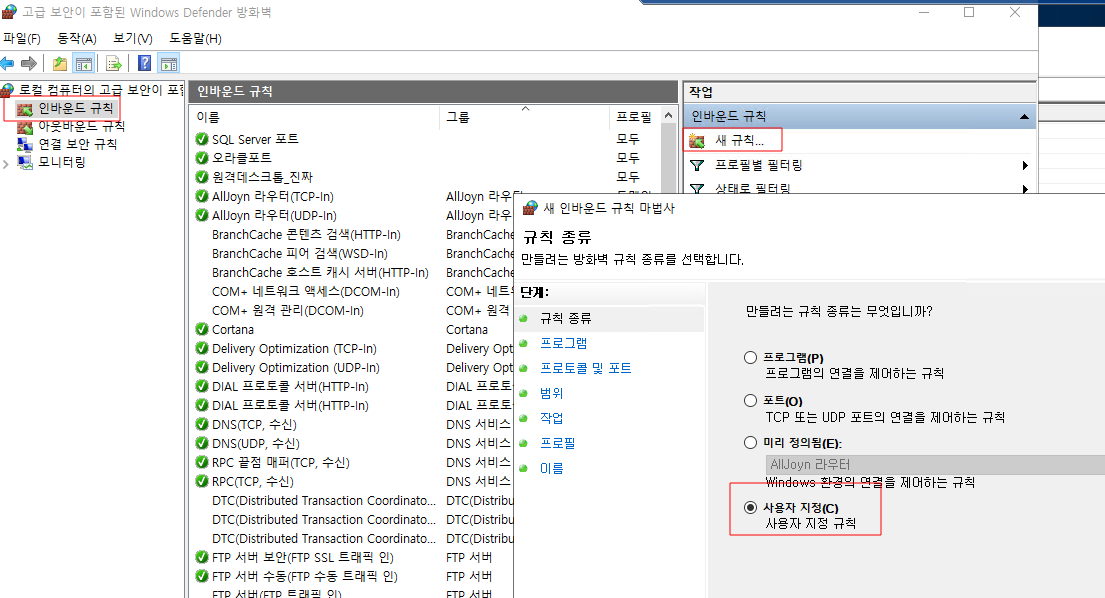Click the up one level folder icon
Screen dimensions: 1105x598
(x=60, y=64)
